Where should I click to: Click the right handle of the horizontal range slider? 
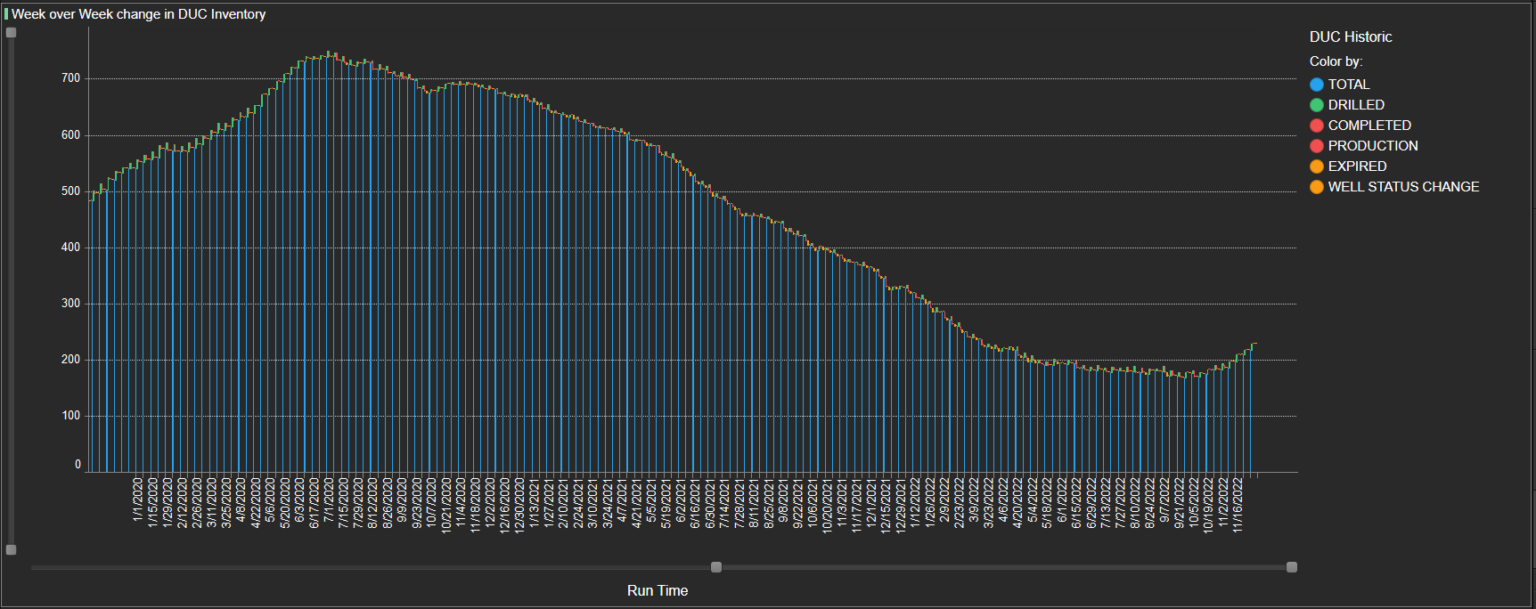click(1292, 567)
